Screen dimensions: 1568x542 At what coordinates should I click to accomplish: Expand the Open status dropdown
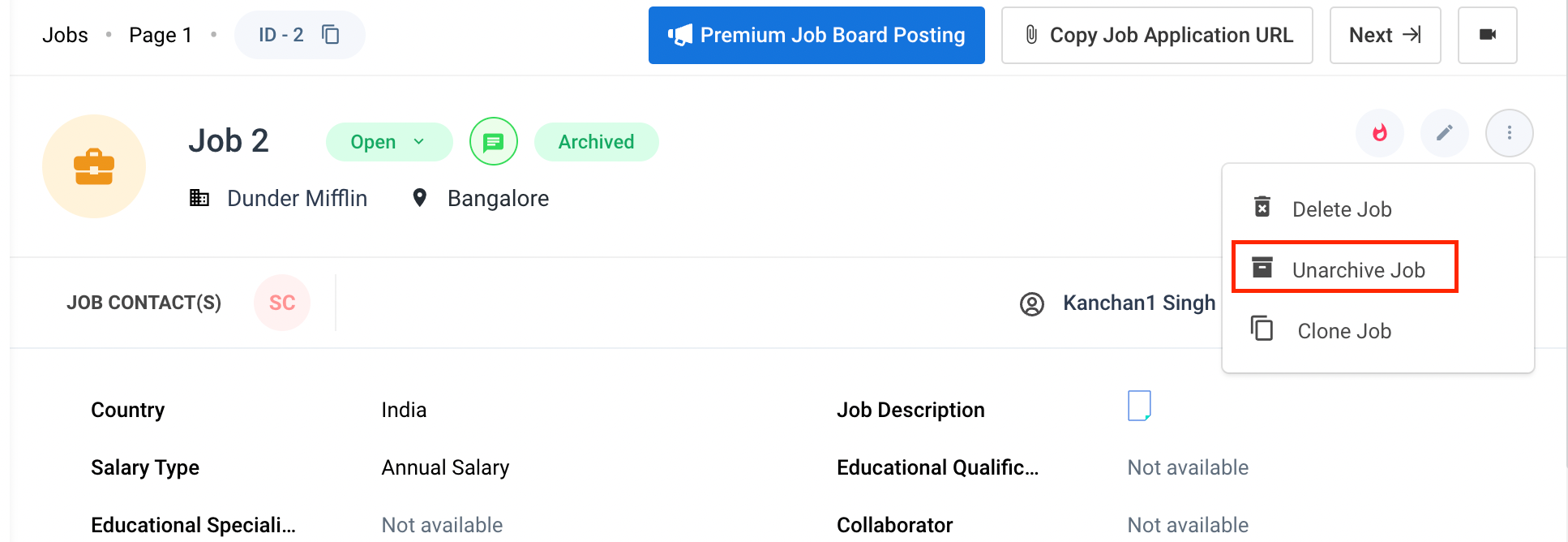(389, 142)
